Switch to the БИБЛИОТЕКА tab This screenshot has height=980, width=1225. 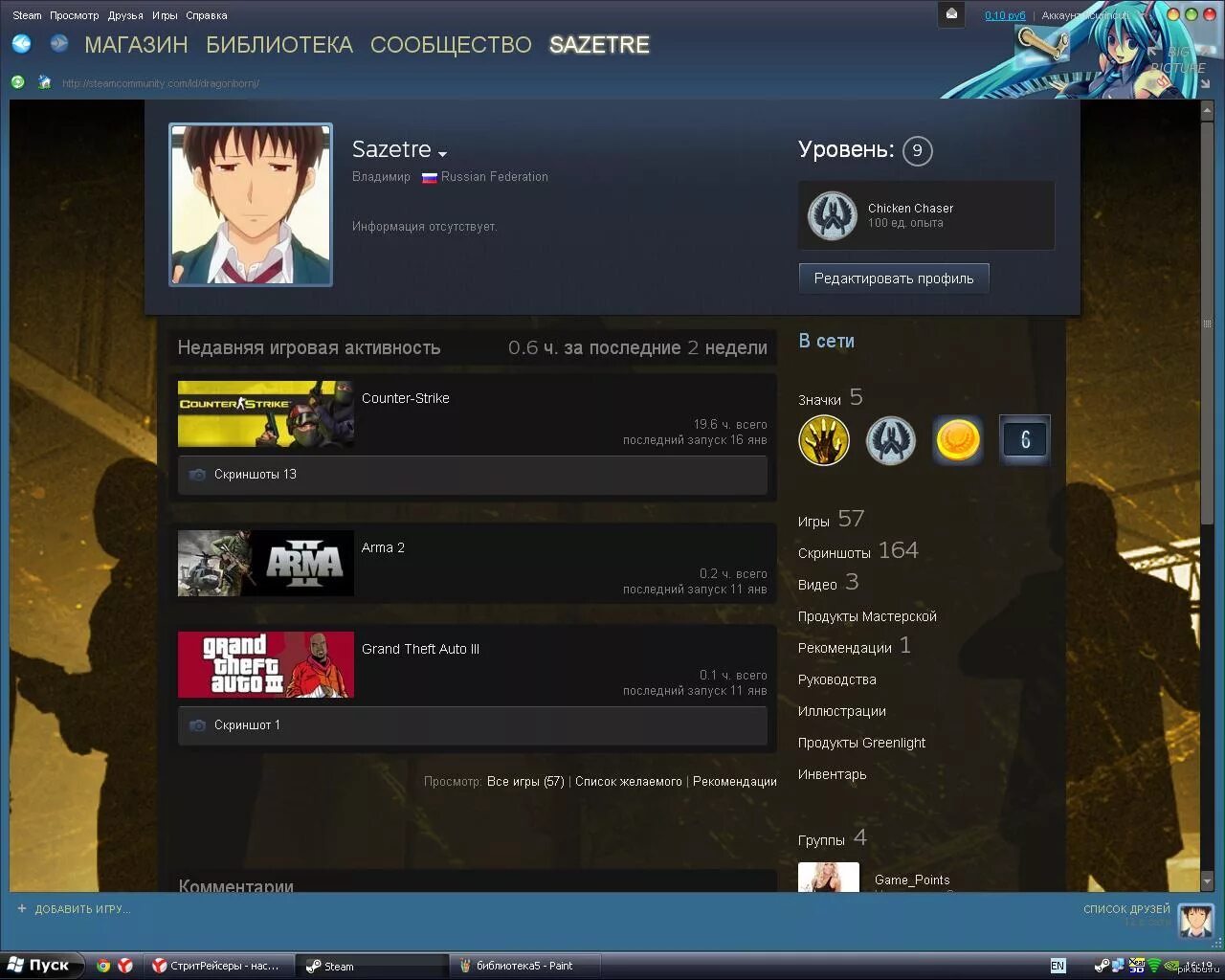click(279, 45)
